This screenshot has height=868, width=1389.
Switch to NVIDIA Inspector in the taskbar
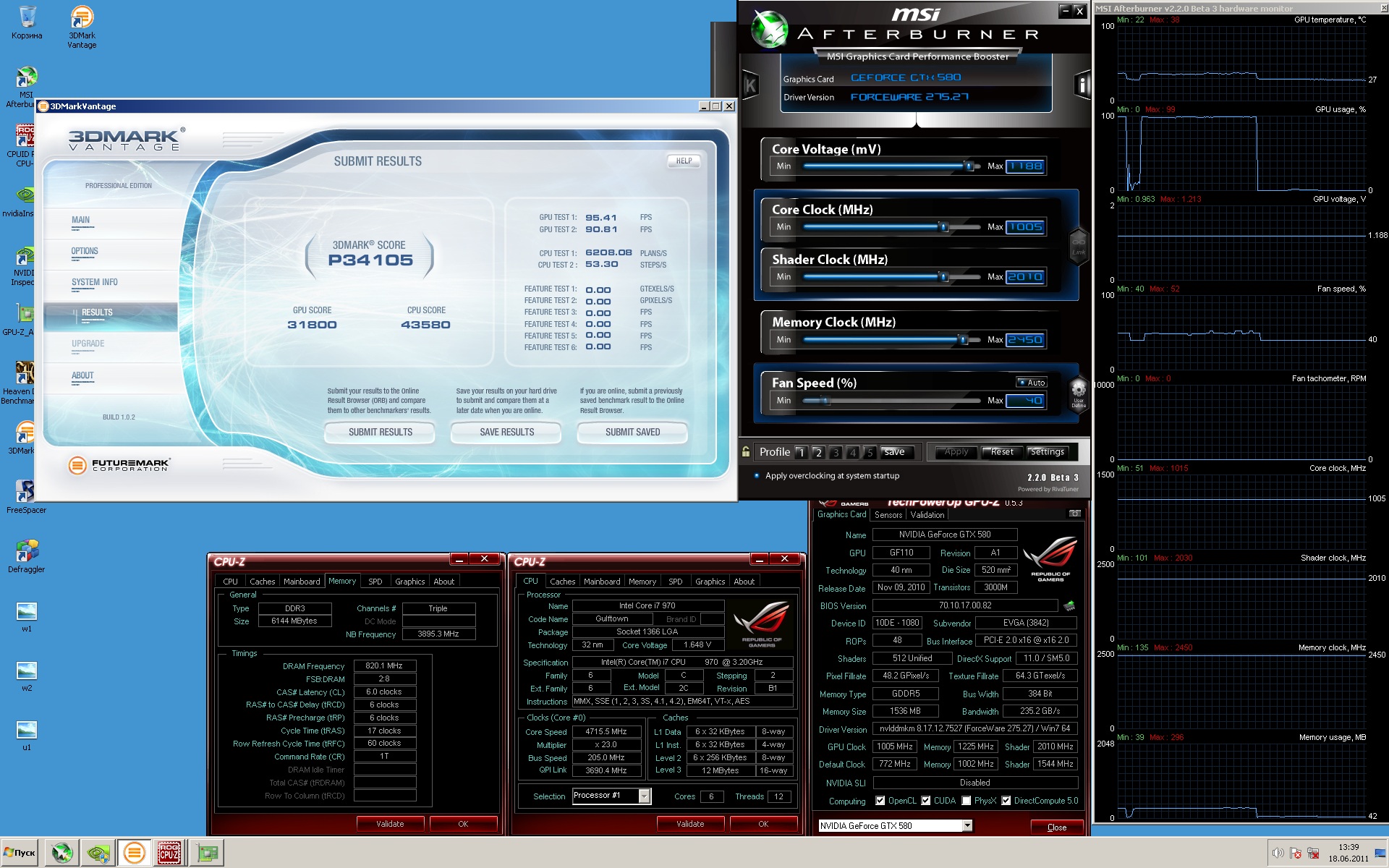98,853
